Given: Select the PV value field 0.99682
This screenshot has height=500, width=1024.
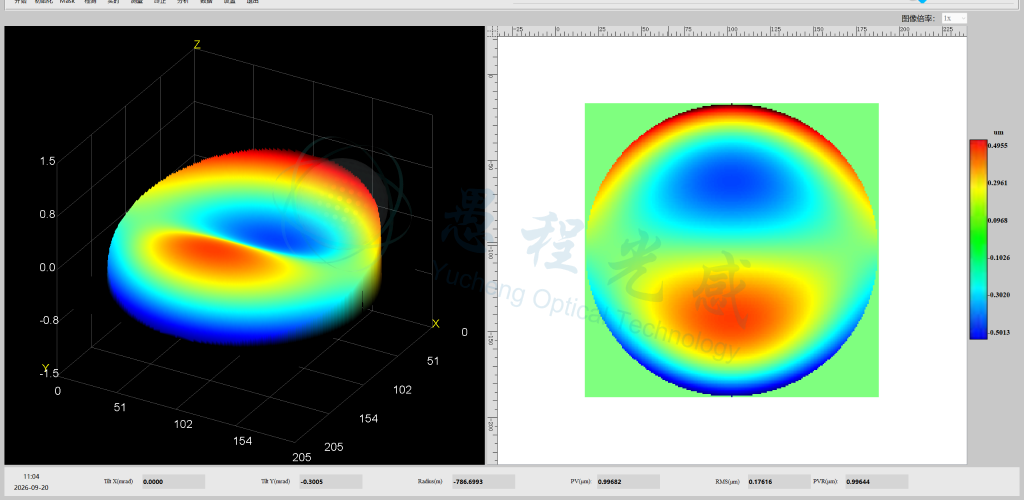Looking at the screenshot, I should coord(628,482).
